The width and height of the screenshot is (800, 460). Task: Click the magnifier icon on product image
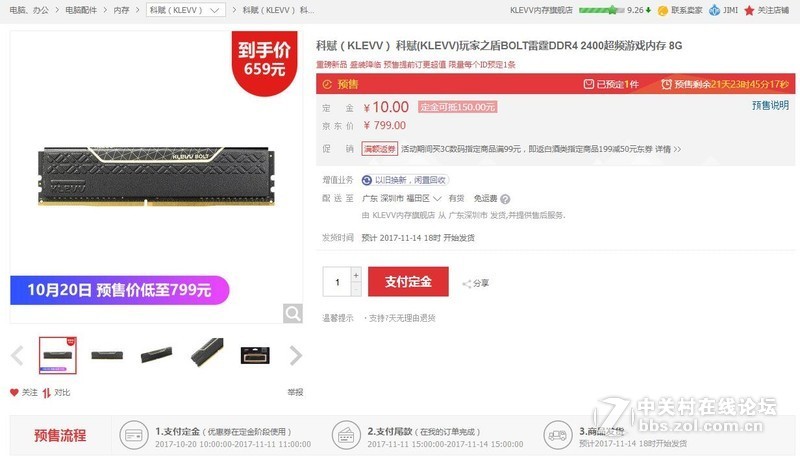click(292, 313)
